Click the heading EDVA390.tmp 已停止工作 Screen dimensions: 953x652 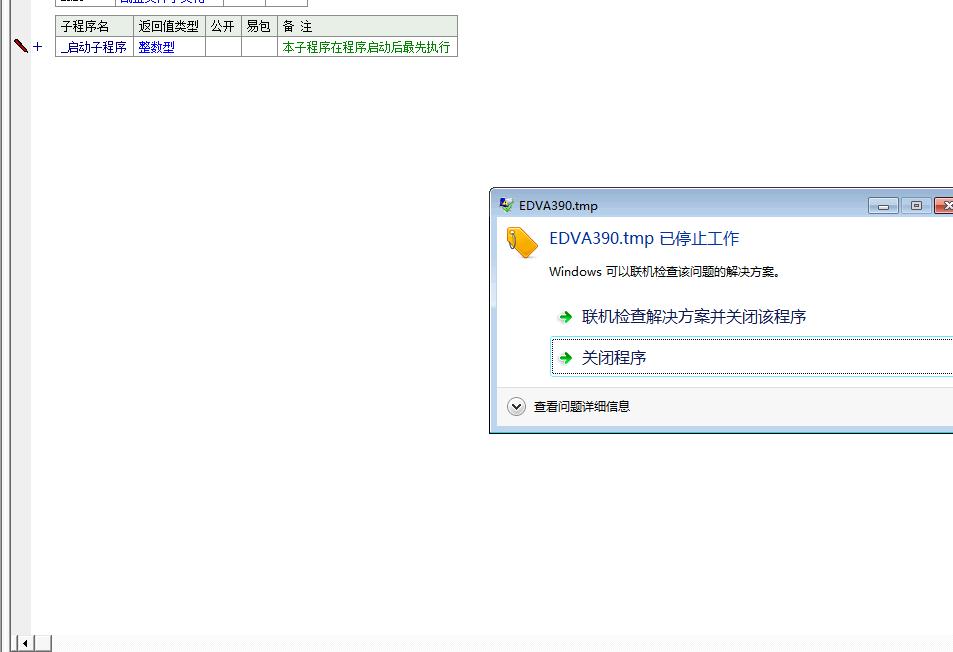(644, 238)
